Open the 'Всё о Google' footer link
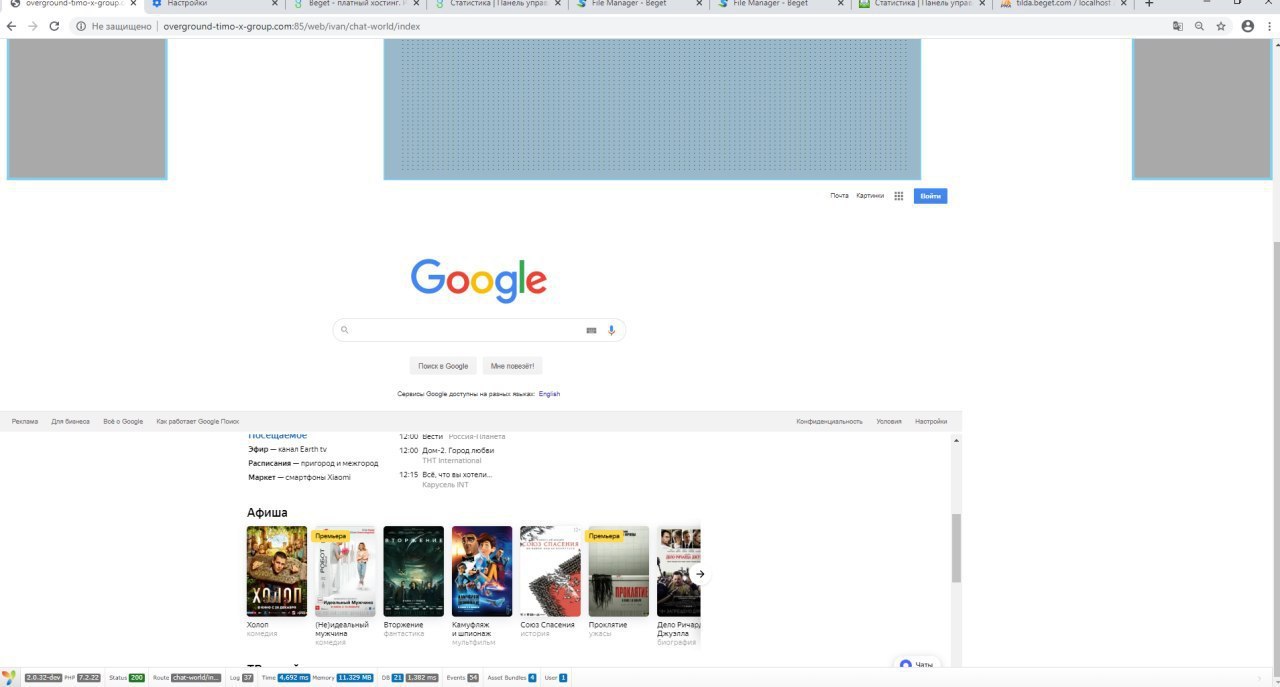Viewport: 1280px width, 687px height. pos(123,422)
